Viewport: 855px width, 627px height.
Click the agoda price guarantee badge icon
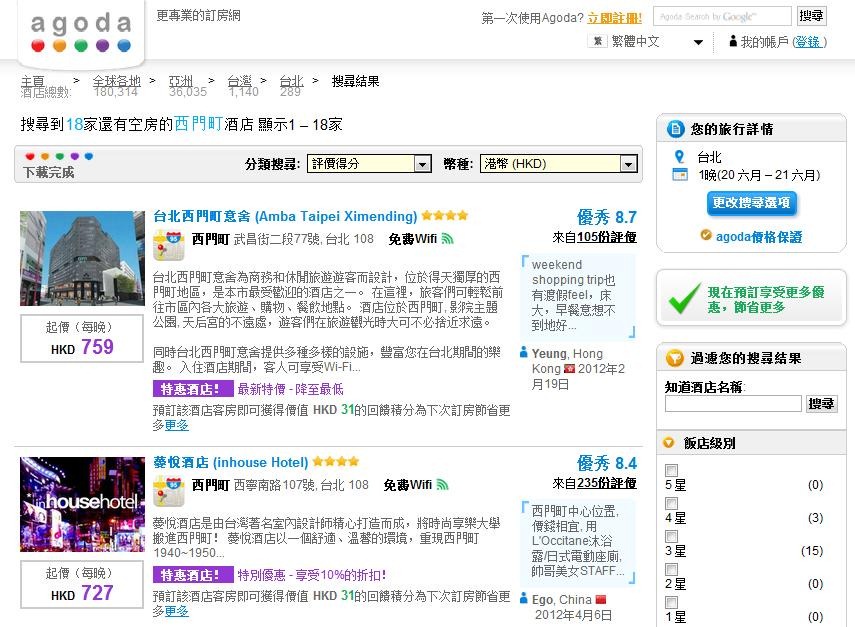click(x=706, y=235)
